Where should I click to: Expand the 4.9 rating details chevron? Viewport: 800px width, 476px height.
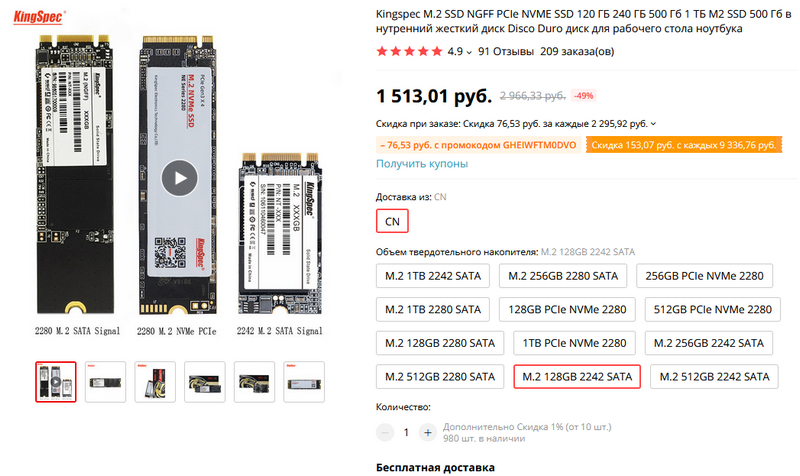[469, 51]
